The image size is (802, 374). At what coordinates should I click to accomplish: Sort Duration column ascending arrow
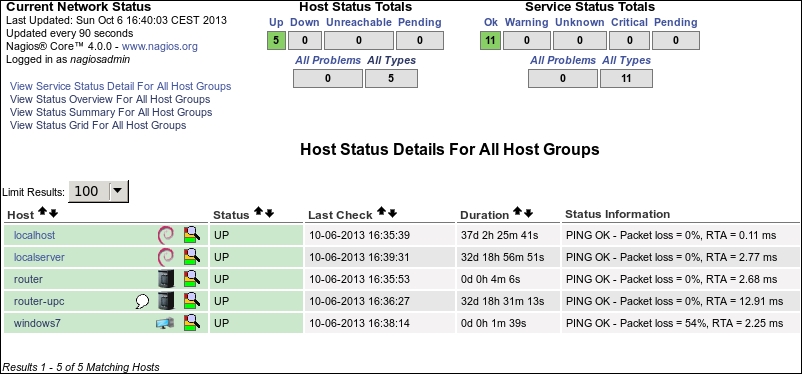point(518,212)
